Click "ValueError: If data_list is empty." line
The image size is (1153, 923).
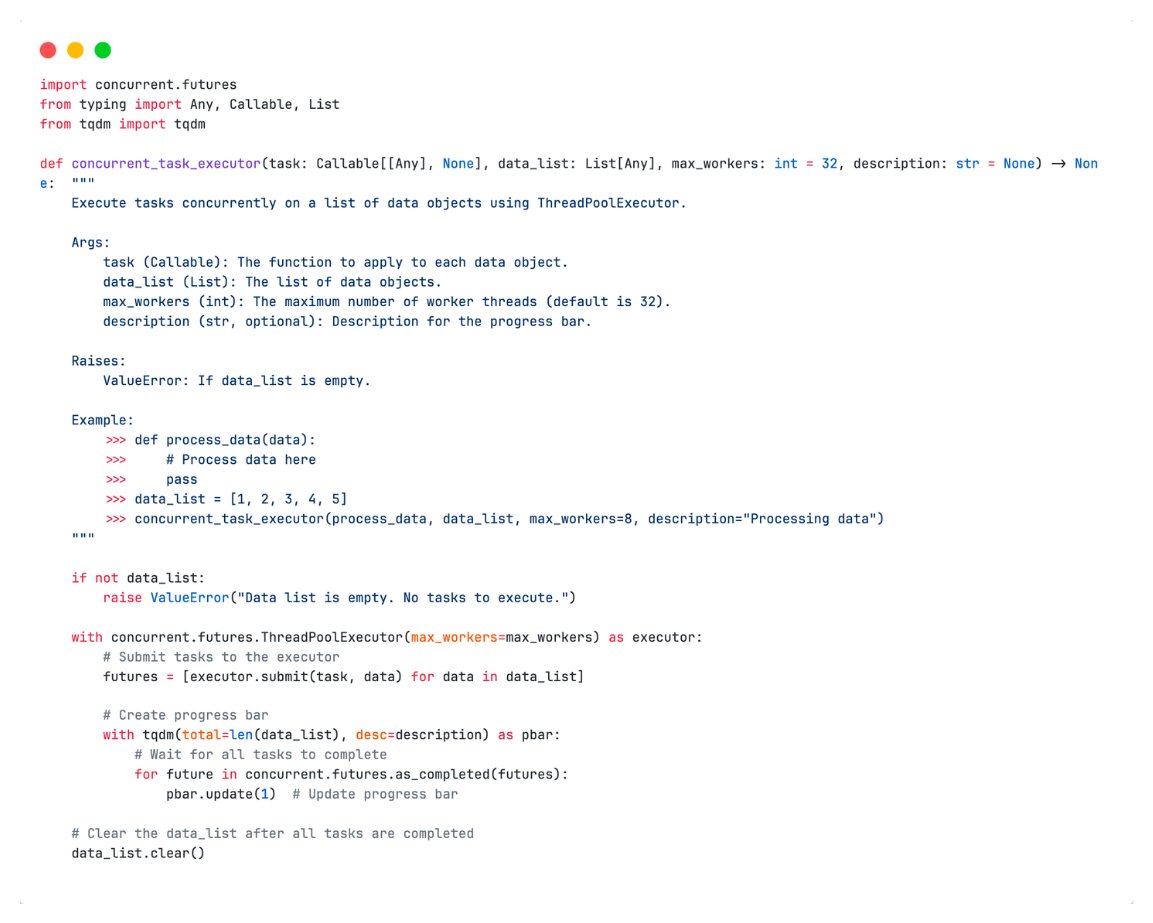pos(237,381)
